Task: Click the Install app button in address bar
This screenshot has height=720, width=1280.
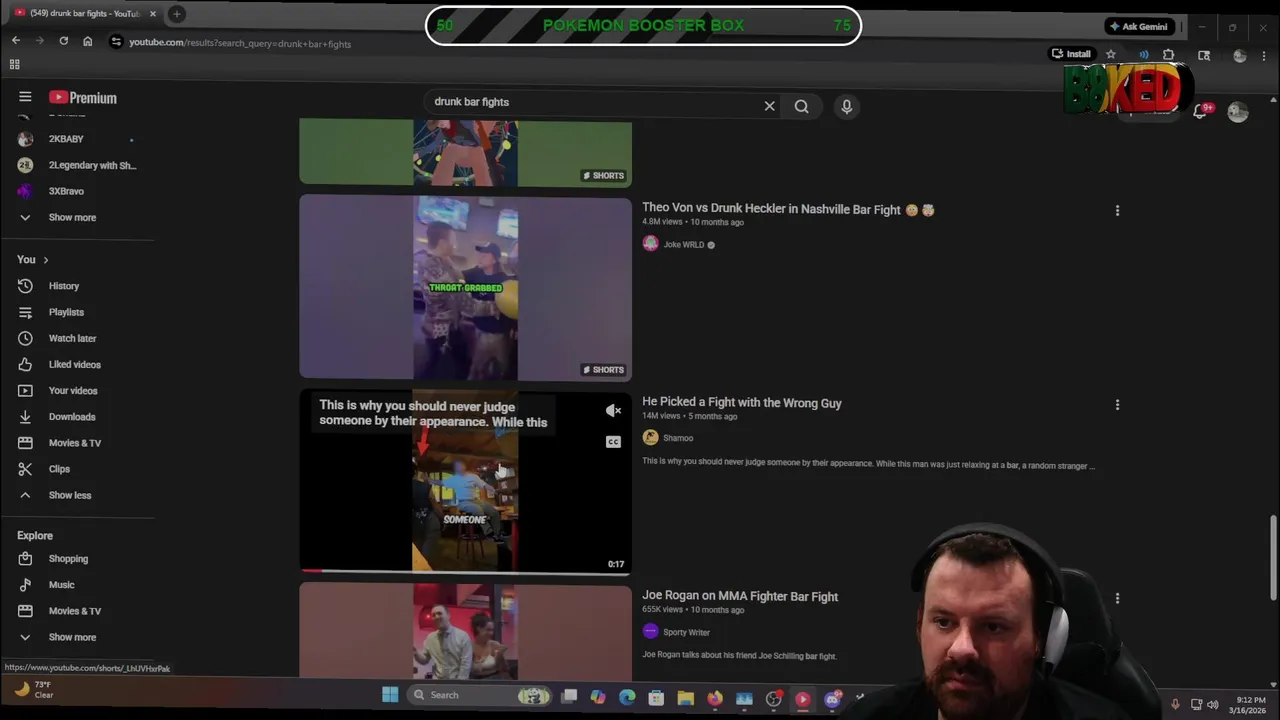Action: [1071, 54]
